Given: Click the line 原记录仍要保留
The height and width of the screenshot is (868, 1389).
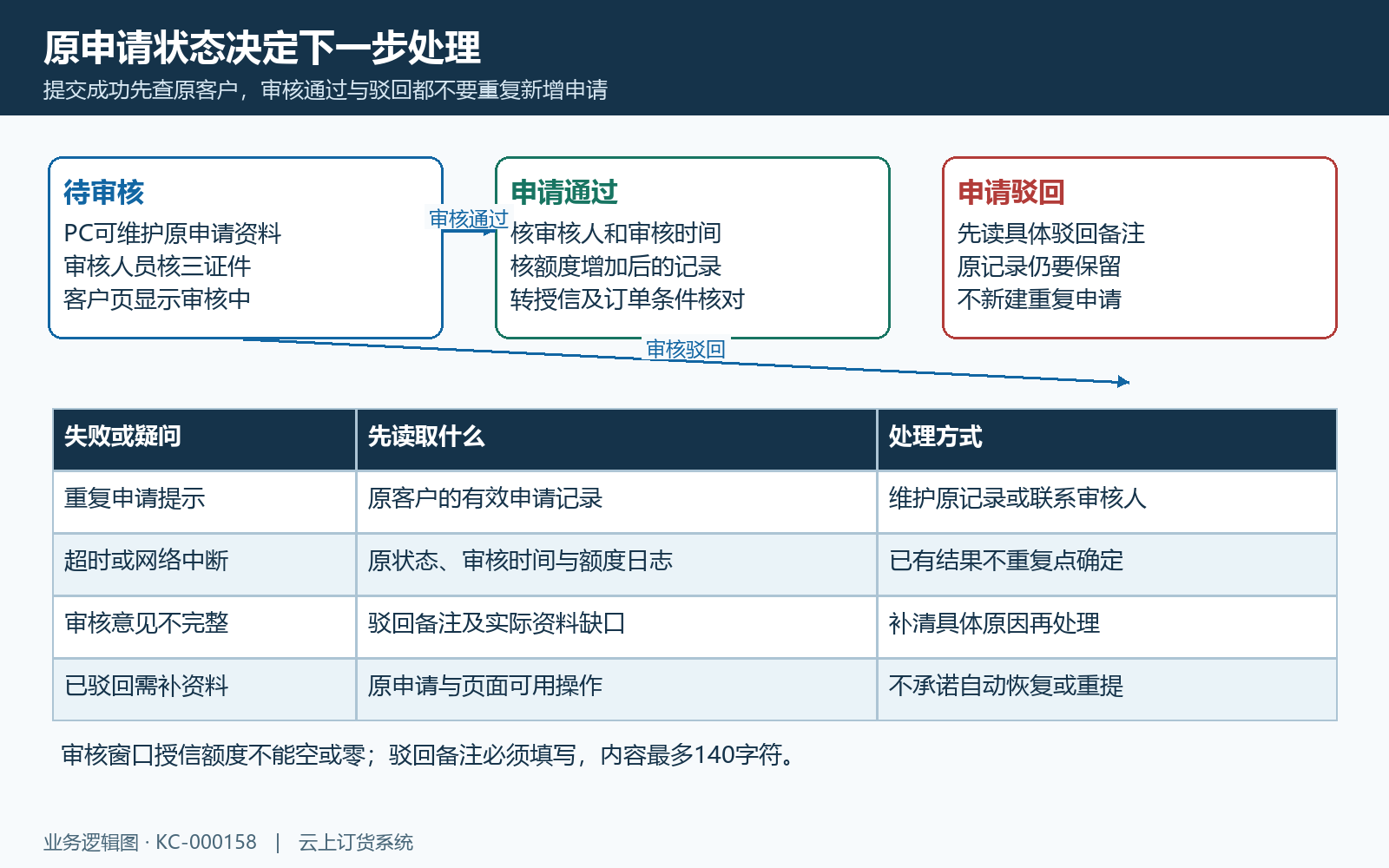Looking at the screenshot, I should 1039,266.
